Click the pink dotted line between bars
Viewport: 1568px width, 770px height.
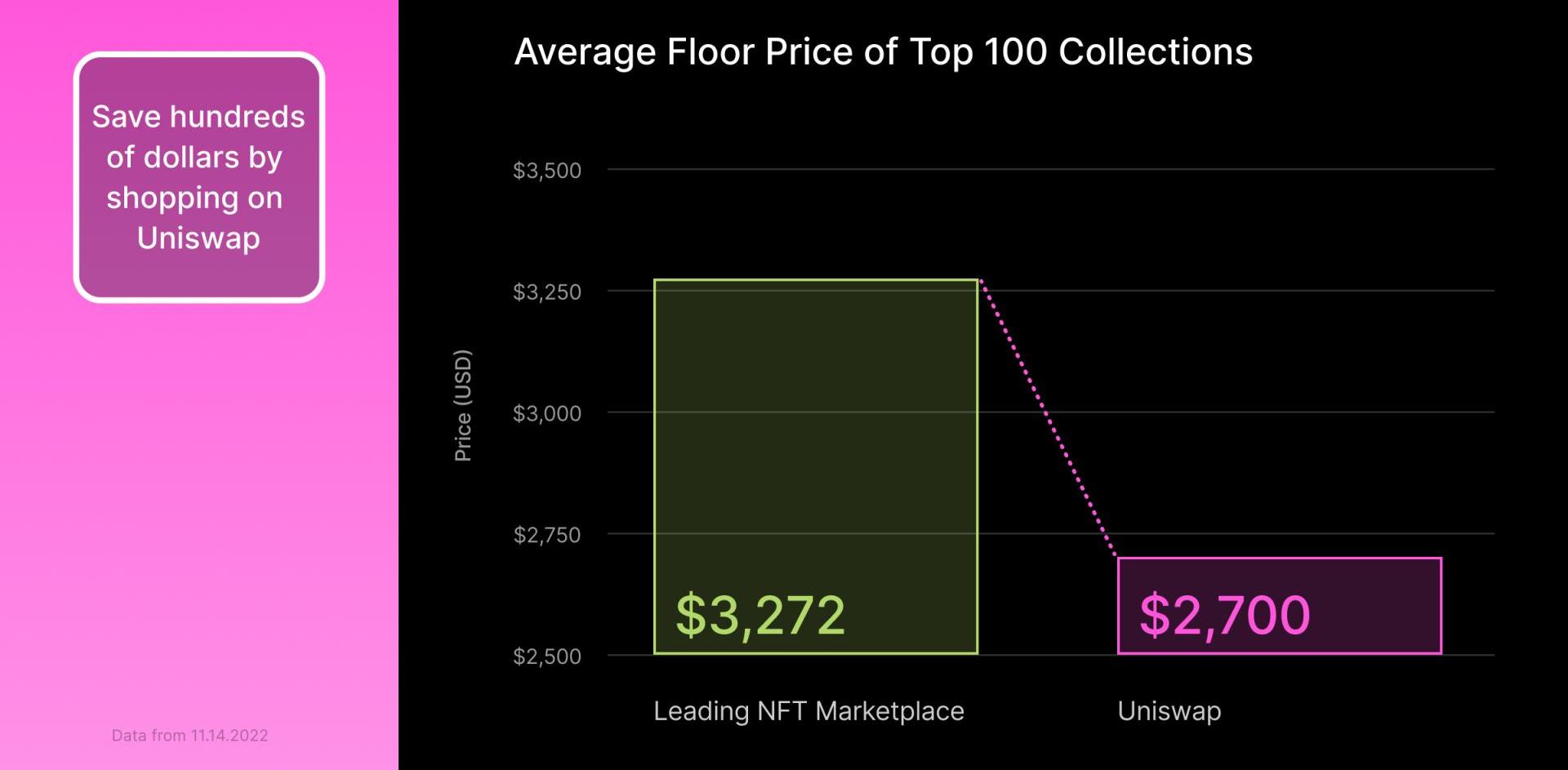click(1048, 419)
